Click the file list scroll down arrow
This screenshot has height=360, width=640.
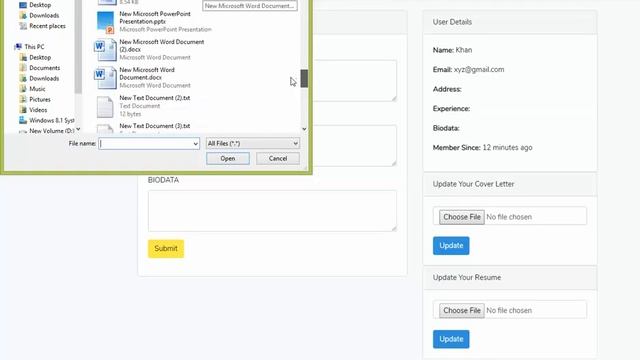click(304, 129)
